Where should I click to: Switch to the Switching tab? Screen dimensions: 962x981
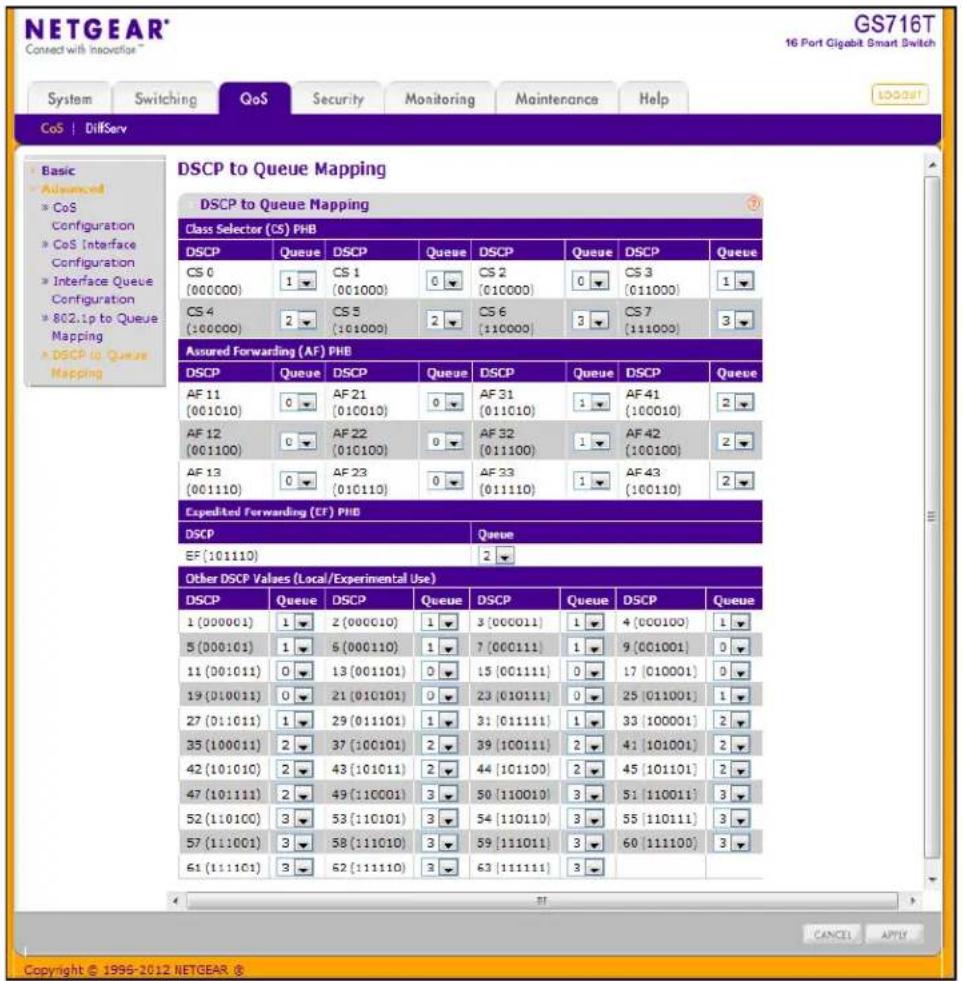click(x=165, y=99)
